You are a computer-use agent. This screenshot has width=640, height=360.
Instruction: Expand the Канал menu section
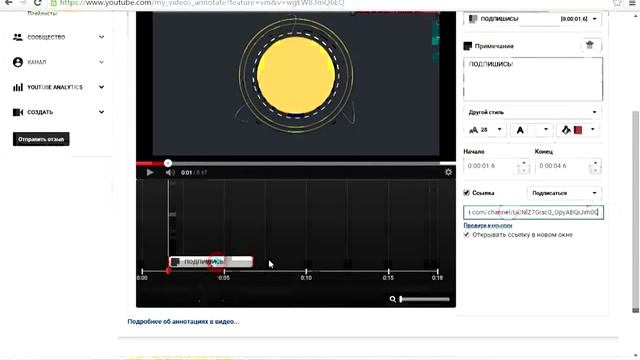(x=101, y=62)
